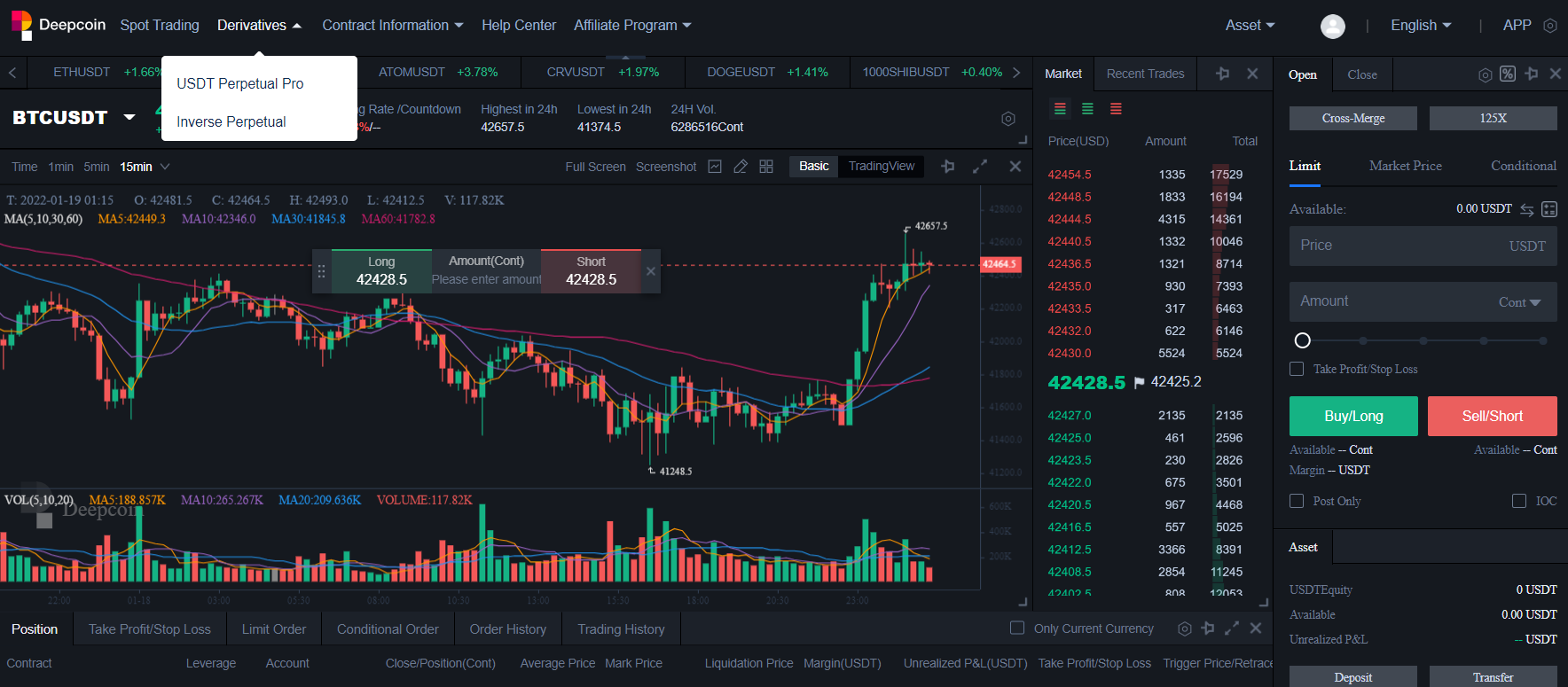The image size is (1568, 687).
Task: Click the quick Long 42428.5 button
Action: pyautogui.click(x=381, y=271)
